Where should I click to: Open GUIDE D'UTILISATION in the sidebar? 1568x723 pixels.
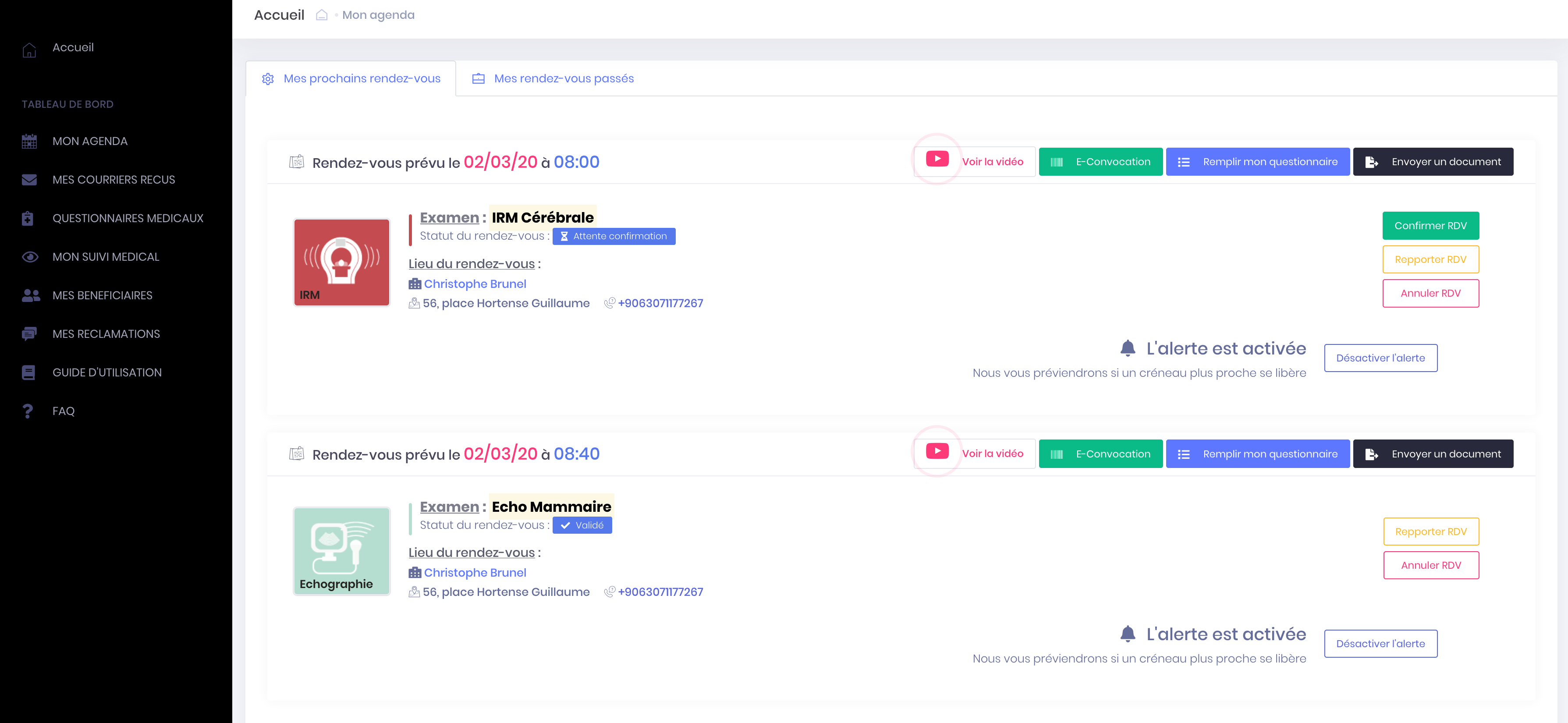pyautogui.click(x=107, y=372)
